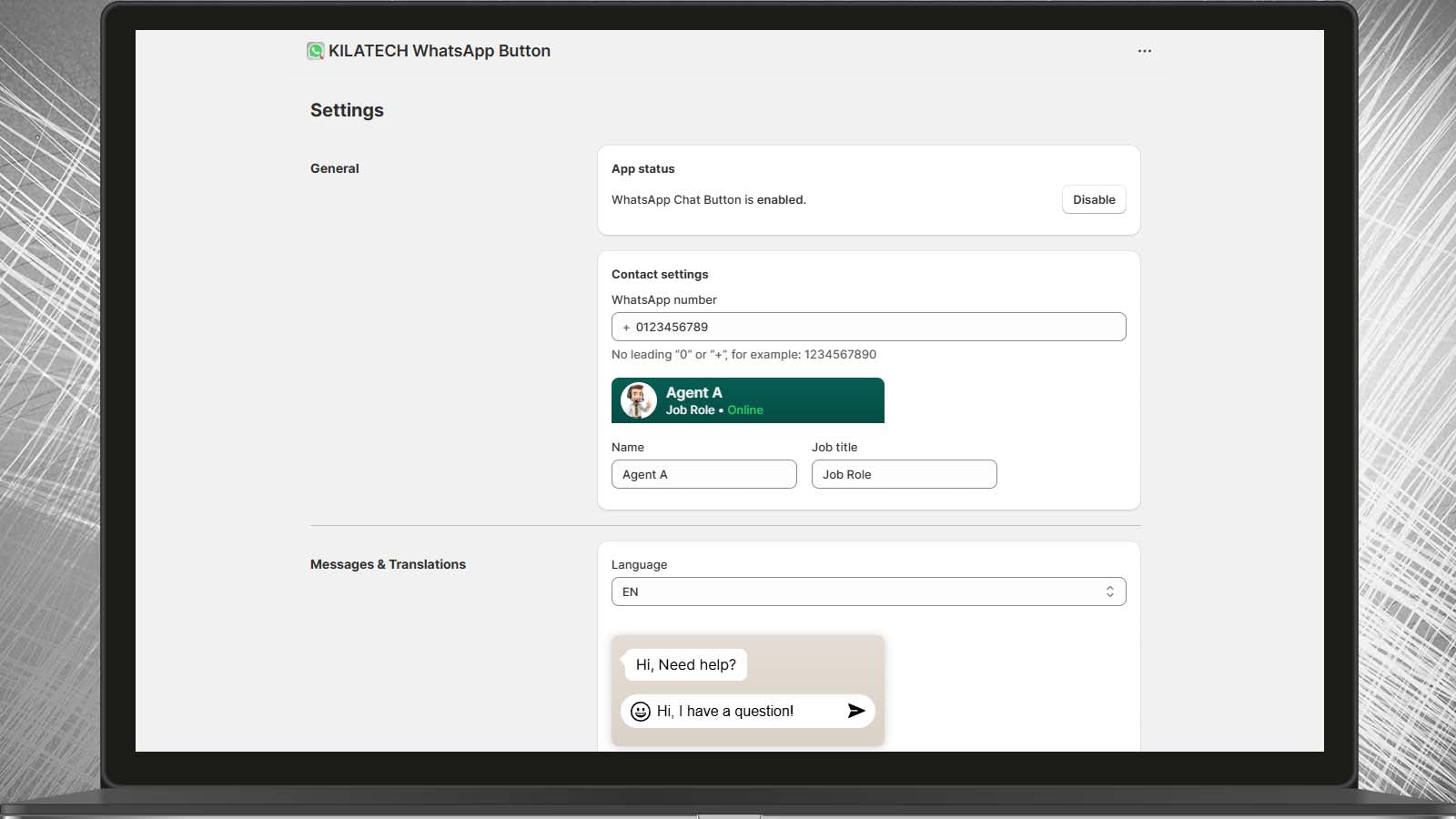Open the three-dot more options menu
Viewport: 1456px width, 819px height.
[x=1144, y=51]
